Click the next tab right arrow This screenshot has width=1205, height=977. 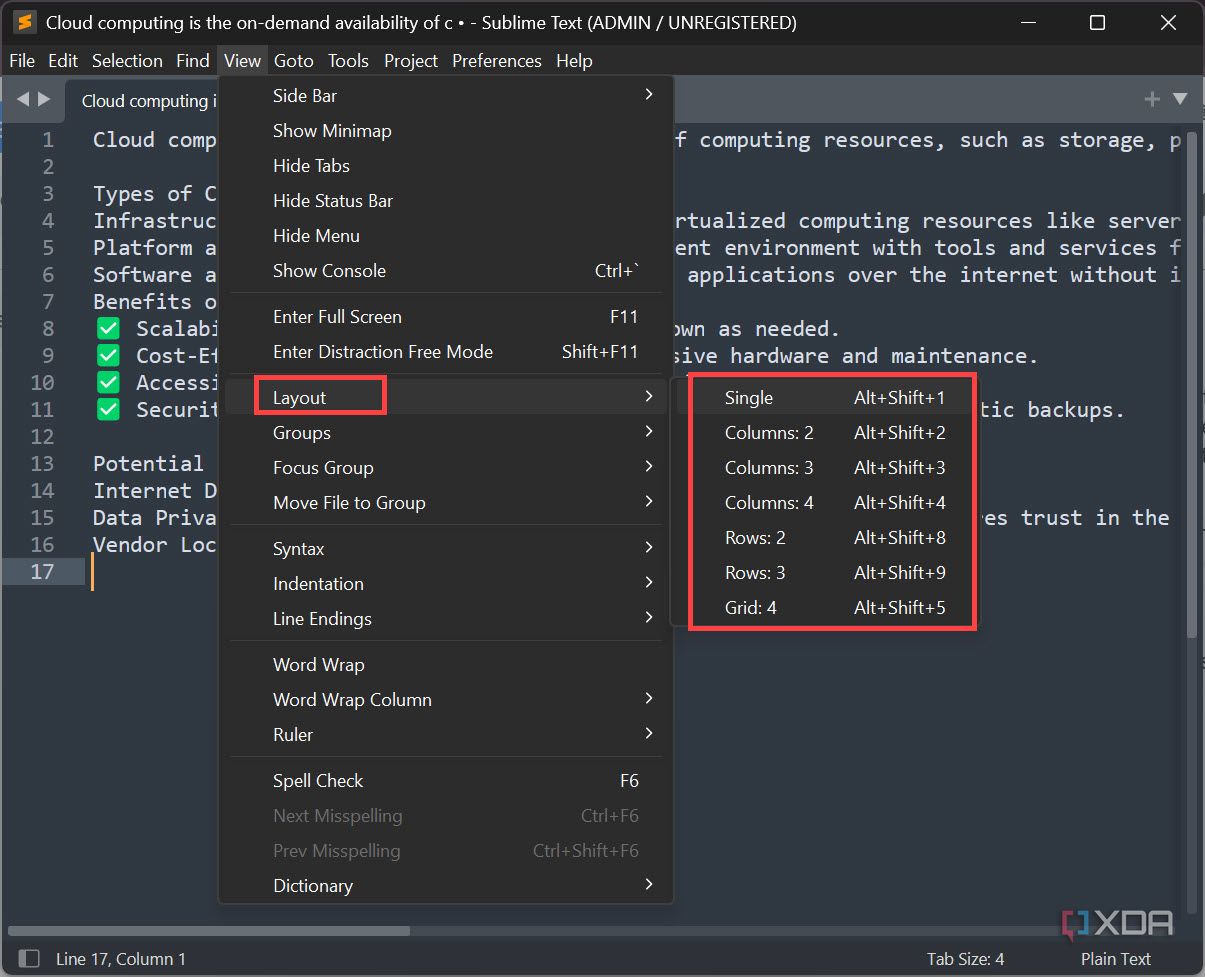point(44,99)
